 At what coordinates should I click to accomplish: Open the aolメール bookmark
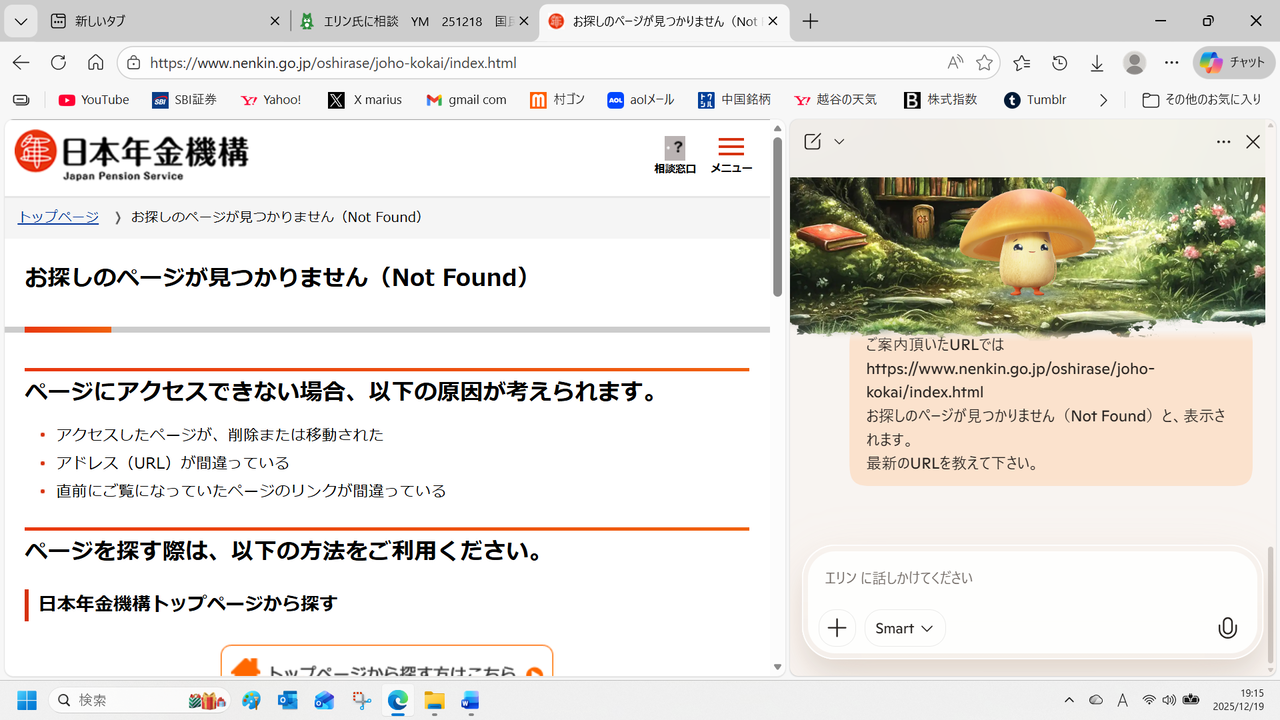click(x=641, y=100)
